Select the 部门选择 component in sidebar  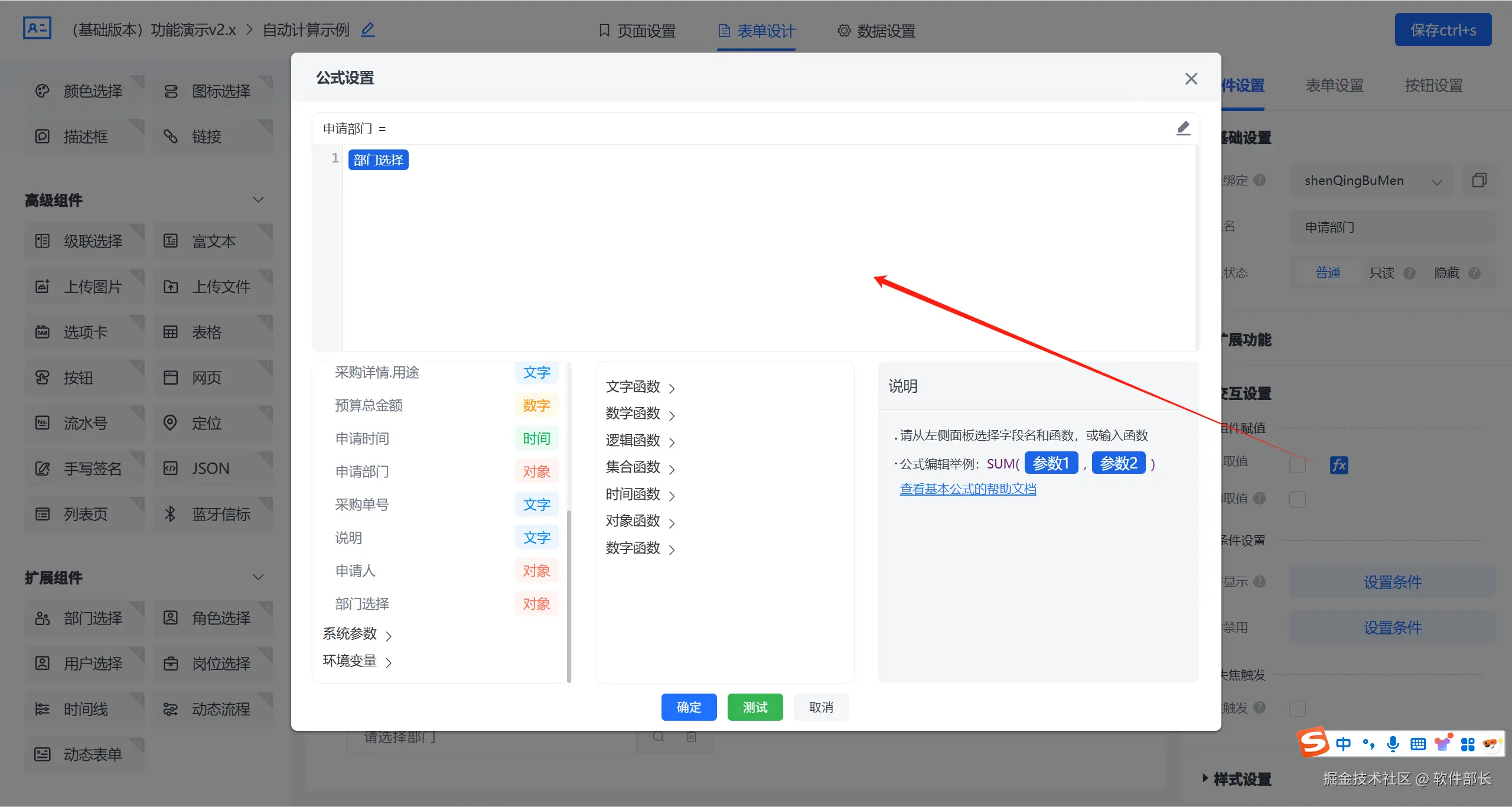click(84, 618)
